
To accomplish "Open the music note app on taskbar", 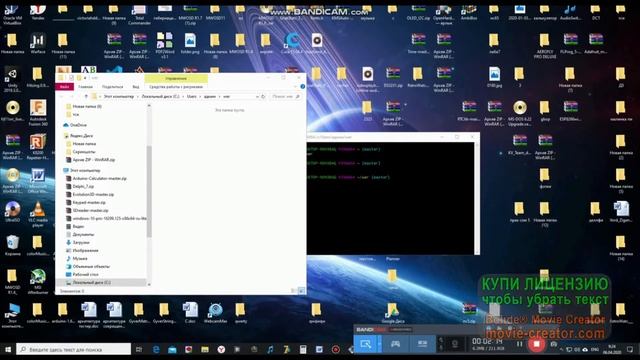I will 270,349.
